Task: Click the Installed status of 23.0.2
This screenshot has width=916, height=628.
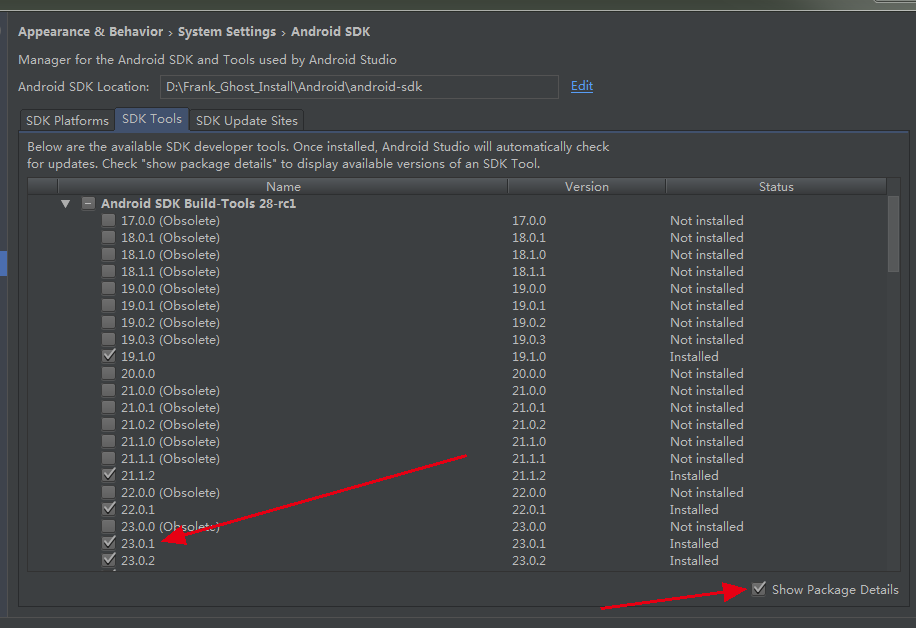Action: [x=694, y=560]
